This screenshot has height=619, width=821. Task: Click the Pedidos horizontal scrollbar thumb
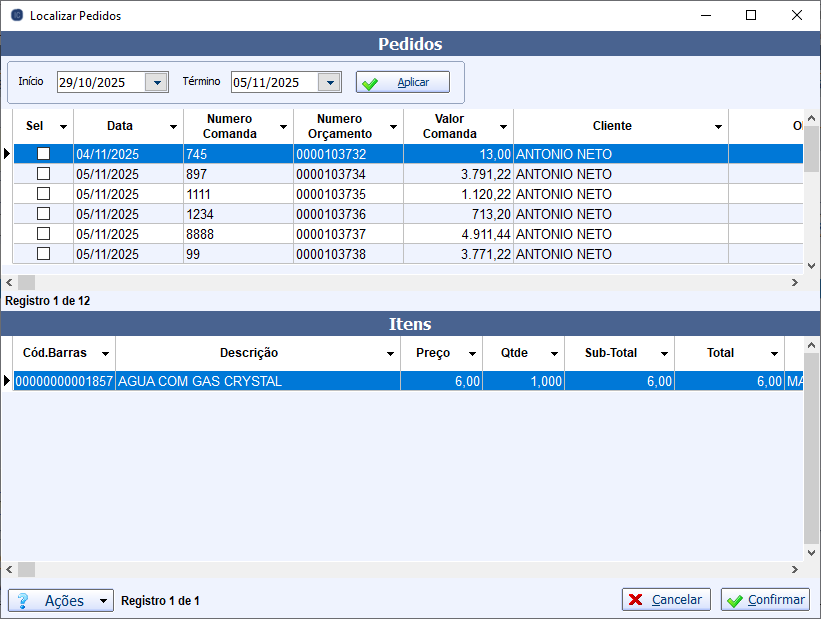[x=26, y=283]
